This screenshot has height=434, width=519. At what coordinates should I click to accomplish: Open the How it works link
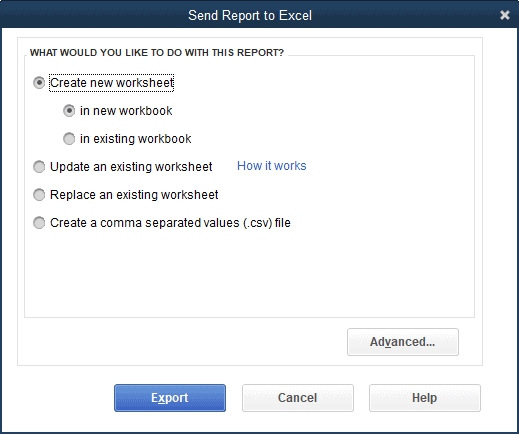pyautogui.click(x=272, y=166)
